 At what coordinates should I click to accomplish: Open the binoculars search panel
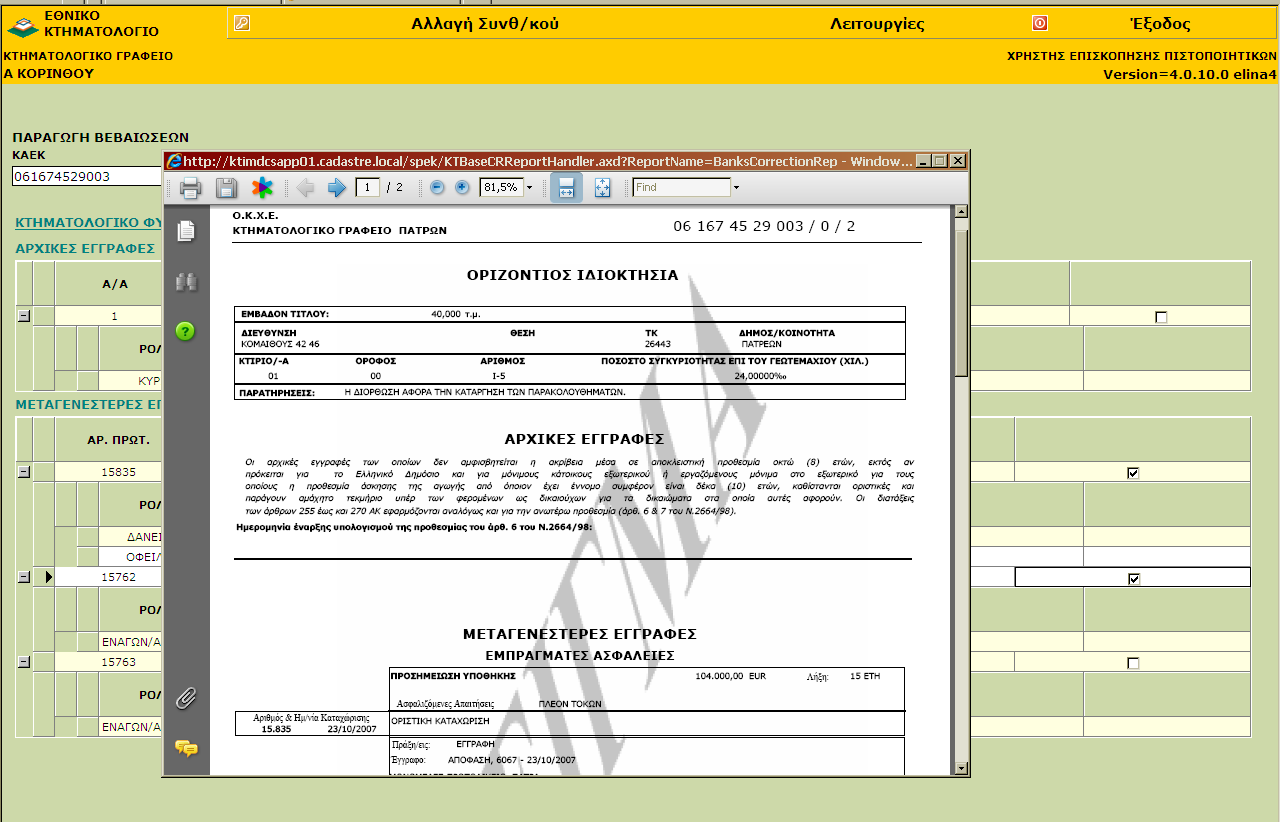(185, 282)
